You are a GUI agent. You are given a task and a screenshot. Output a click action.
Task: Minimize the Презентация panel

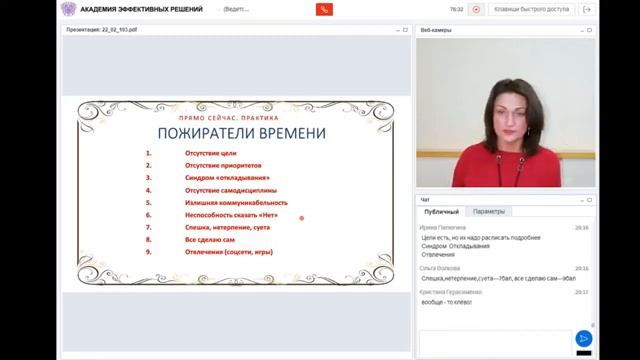point(398,30)
